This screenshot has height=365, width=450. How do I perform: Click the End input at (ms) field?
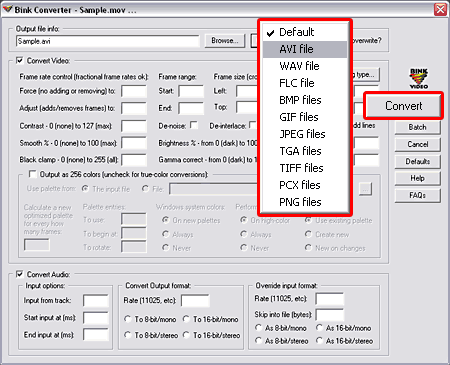pos(96,334)
